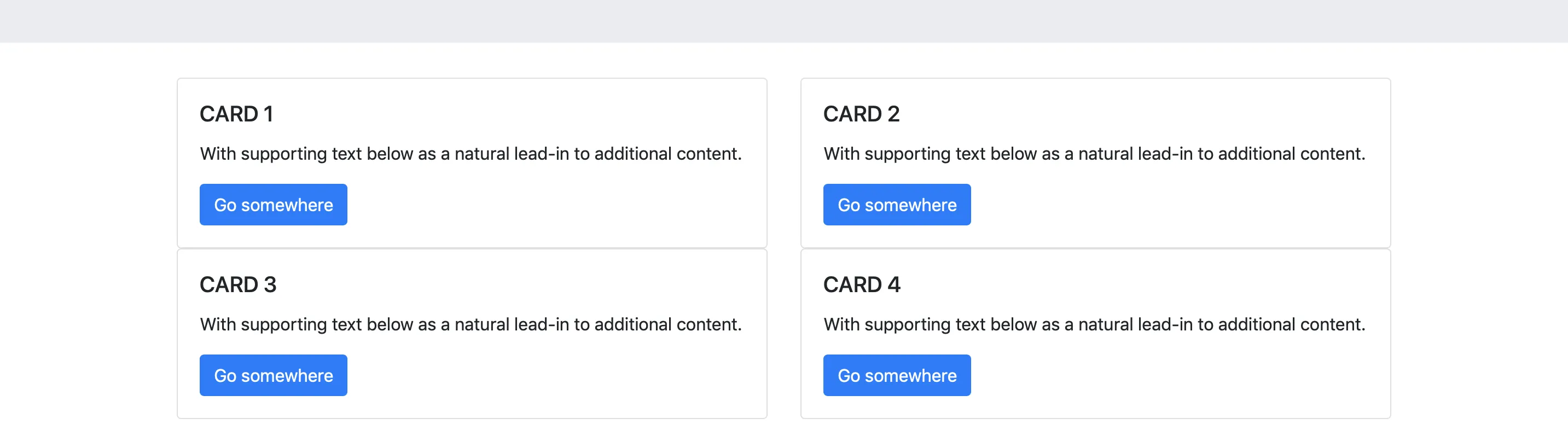Click Card 2's supporting text paragraph

pyautogui.click(x=1094, y=154)
